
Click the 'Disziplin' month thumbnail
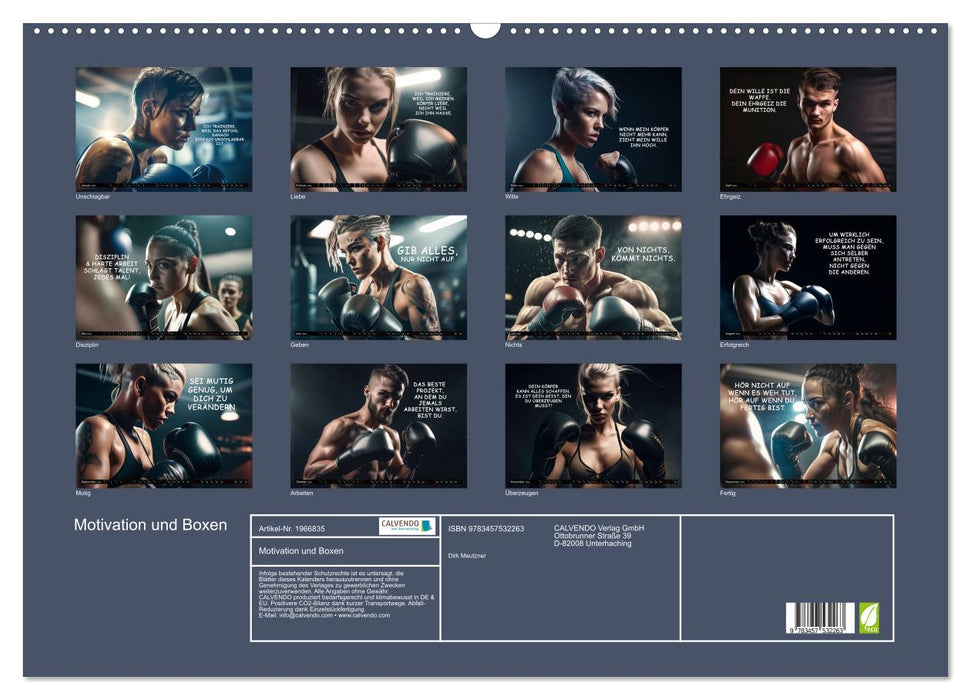pos(164,277)
